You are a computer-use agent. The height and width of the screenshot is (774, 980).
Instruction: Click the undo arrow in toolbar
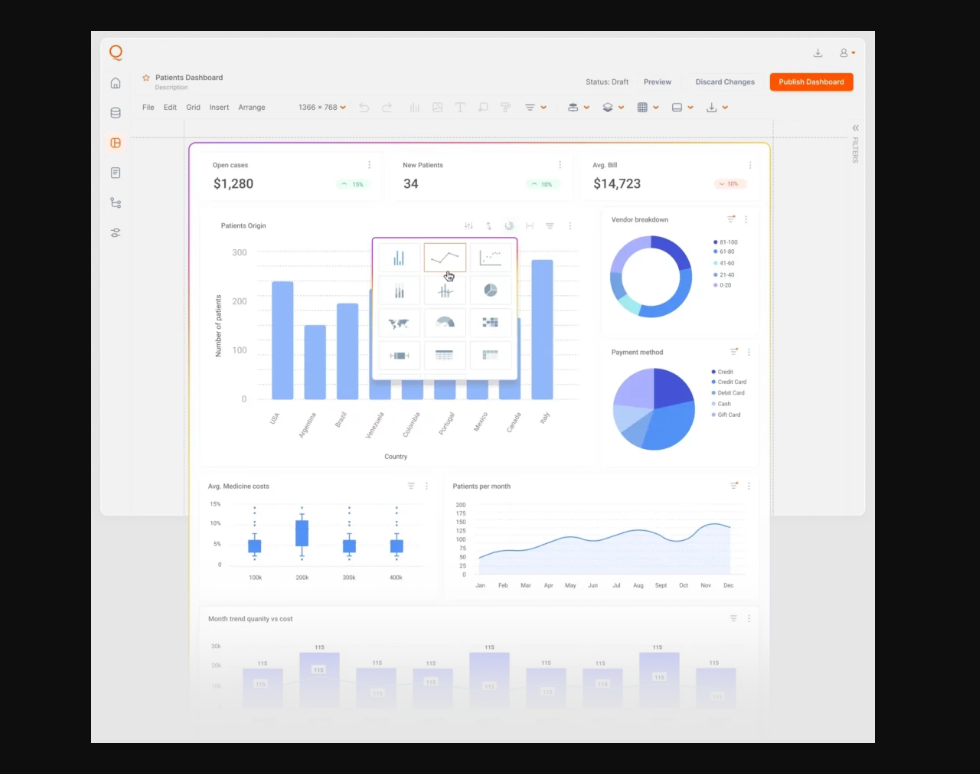pos(364,107)
